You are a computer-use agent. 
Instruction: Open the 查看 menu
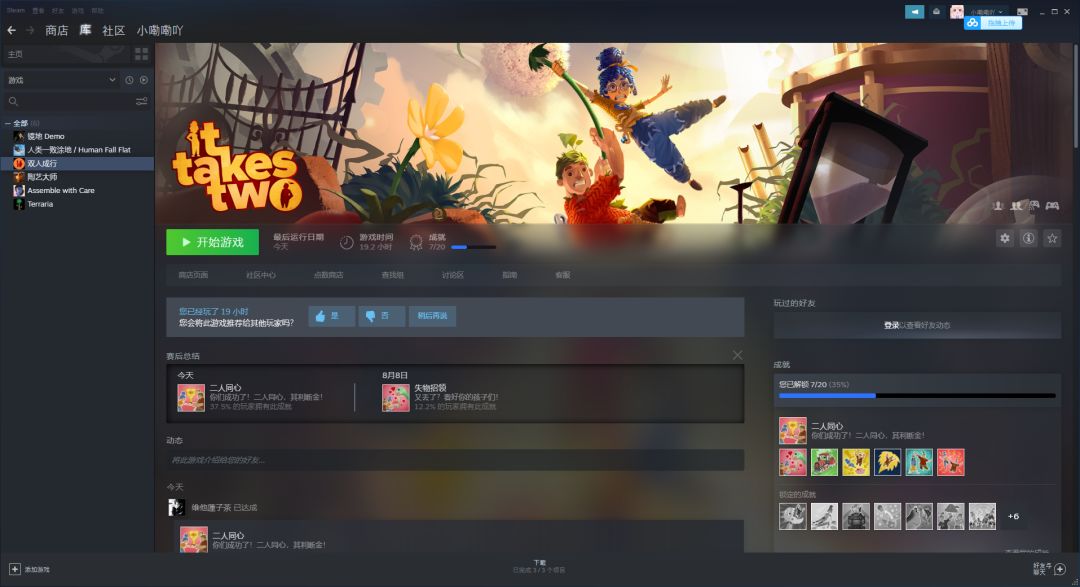[x=39, y=10]
